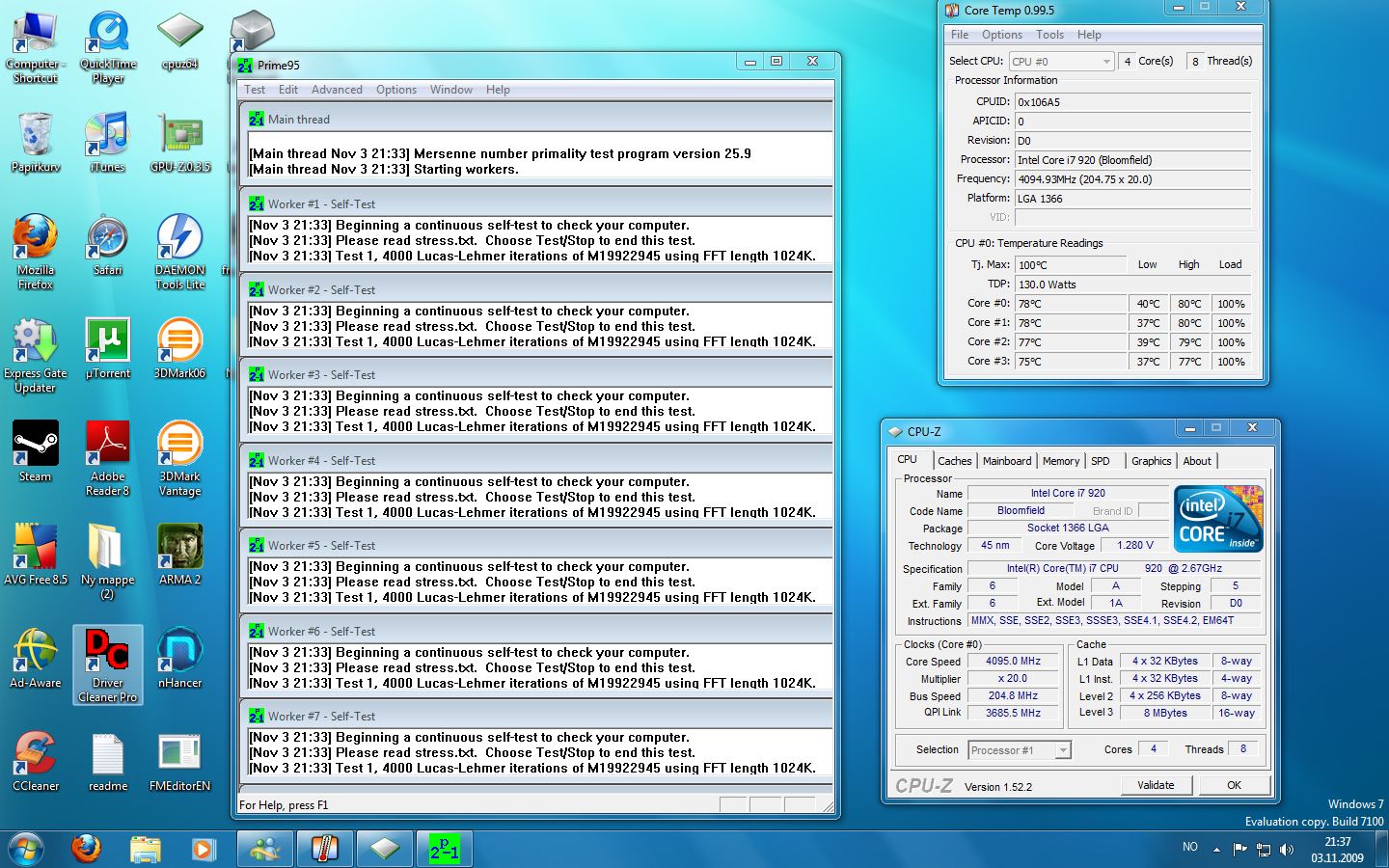Open the Computer - Shortcut icon

(36, 48)
